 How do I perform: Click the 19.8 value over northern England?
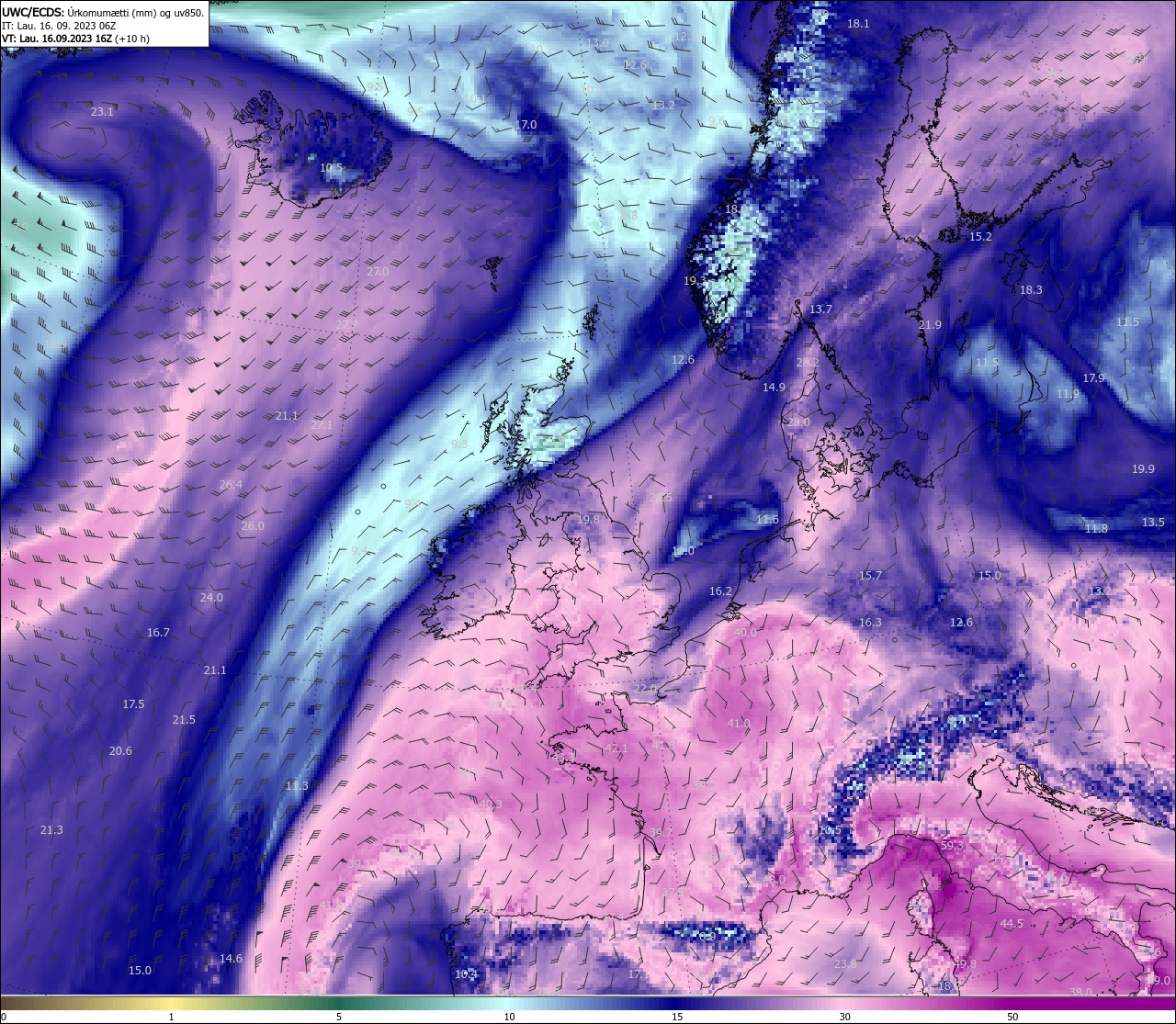(588, 520)
